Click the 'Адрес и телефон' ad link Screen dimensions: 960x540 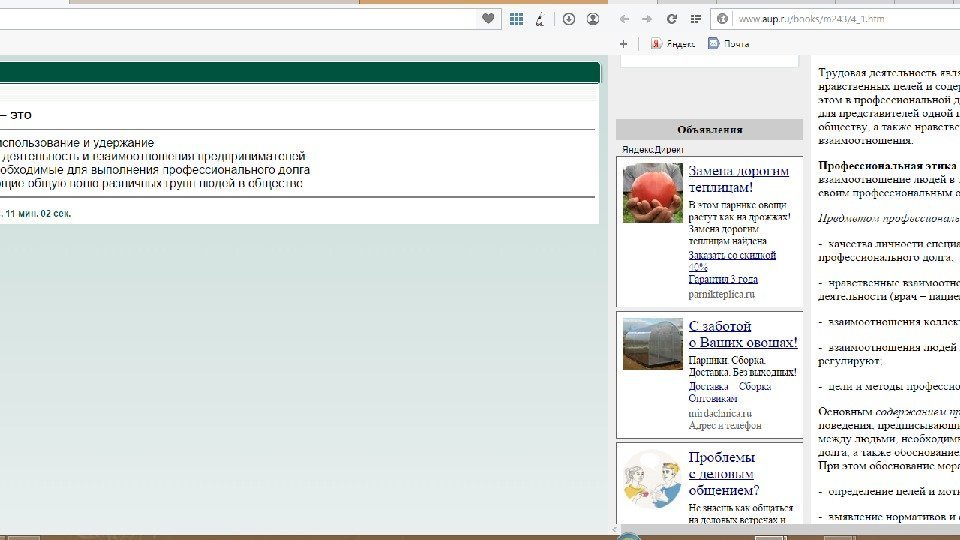pos(725,425)
